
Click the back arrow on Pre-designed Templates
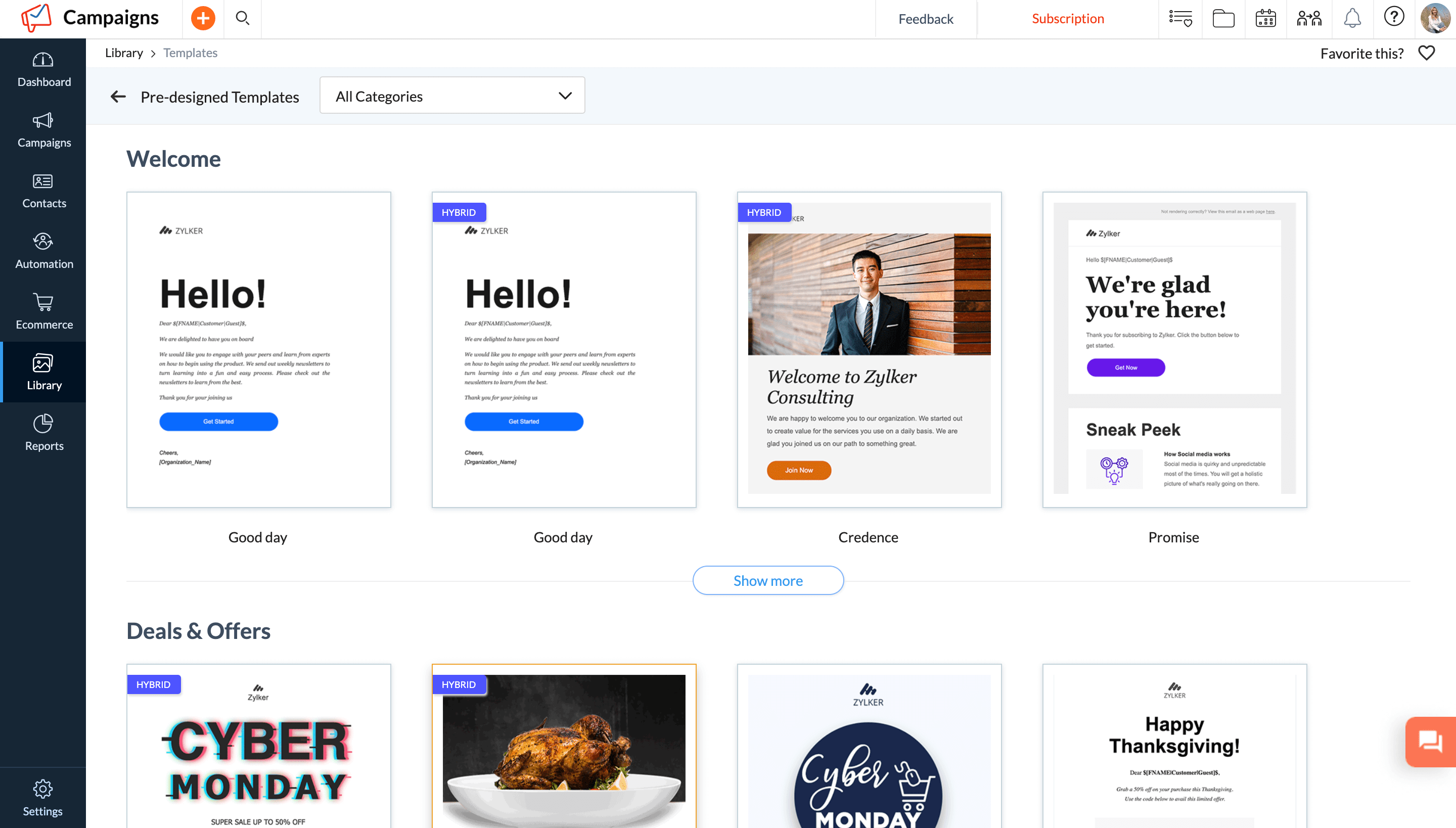118,96
